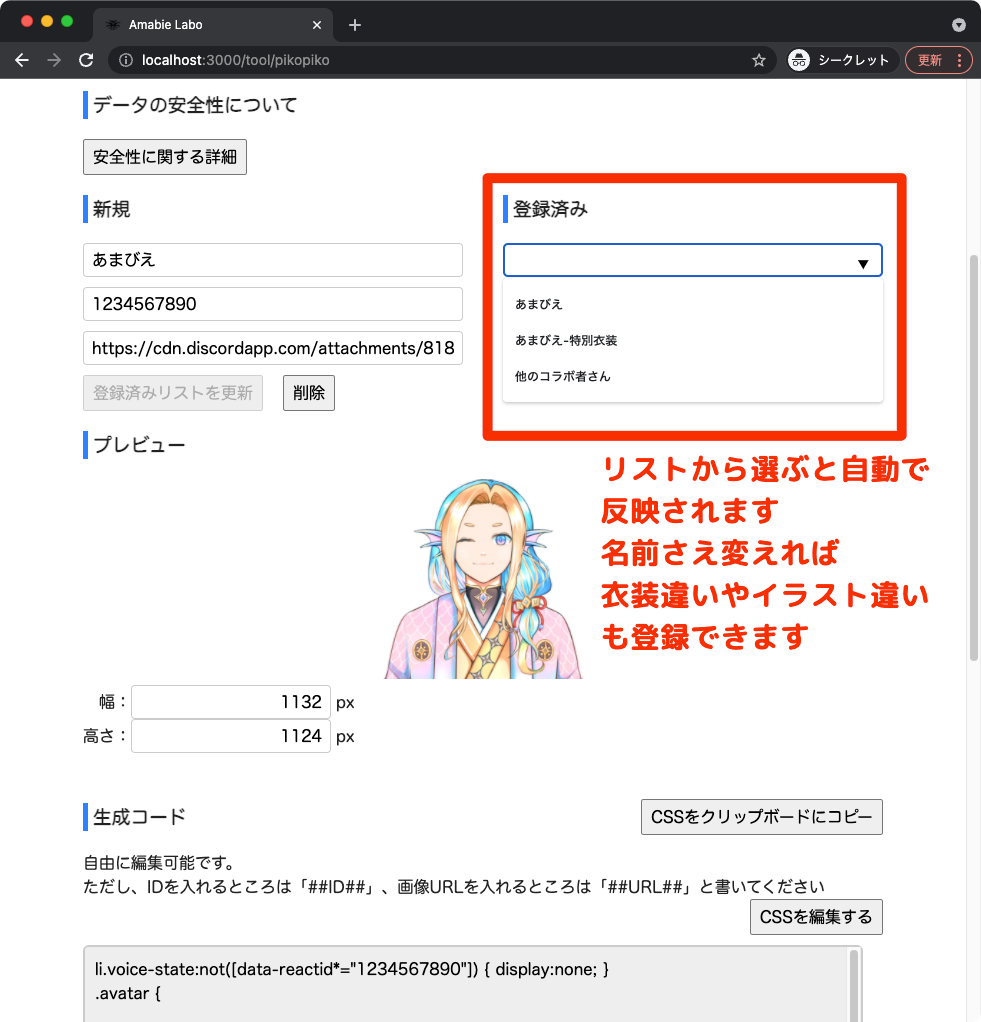Focus the ID field containing 1234567890
The image size is (981, 1022).
point(272,304)
